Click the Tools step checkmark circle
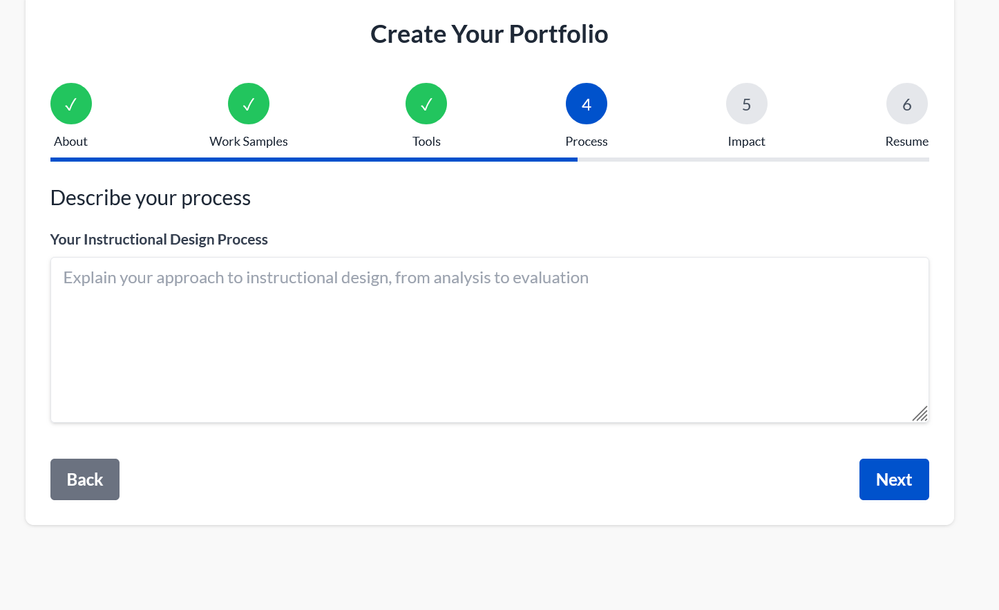 (x=426, y=104)
